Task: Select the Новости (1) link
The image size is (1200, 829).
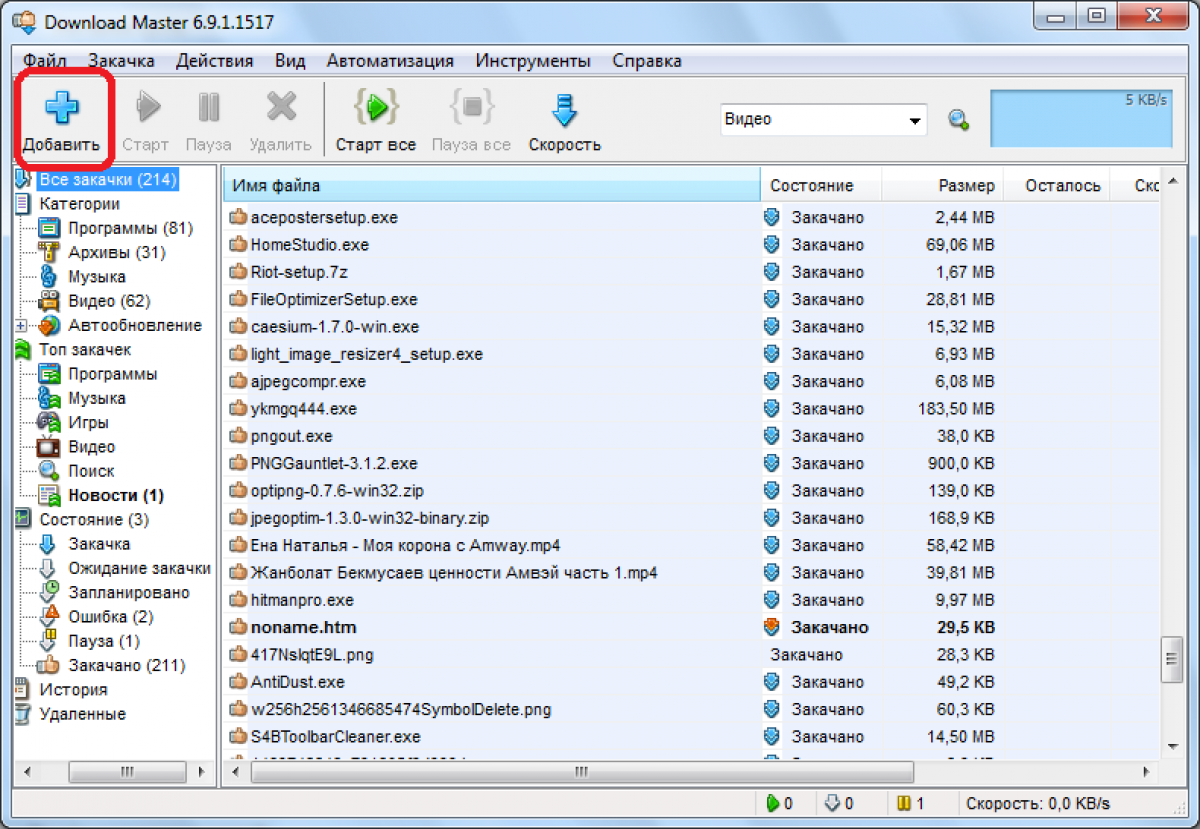Action: (x=115, y=495)
